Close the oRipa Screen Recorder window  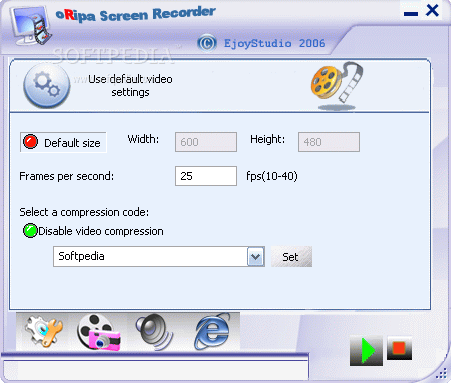coord(432,11)
